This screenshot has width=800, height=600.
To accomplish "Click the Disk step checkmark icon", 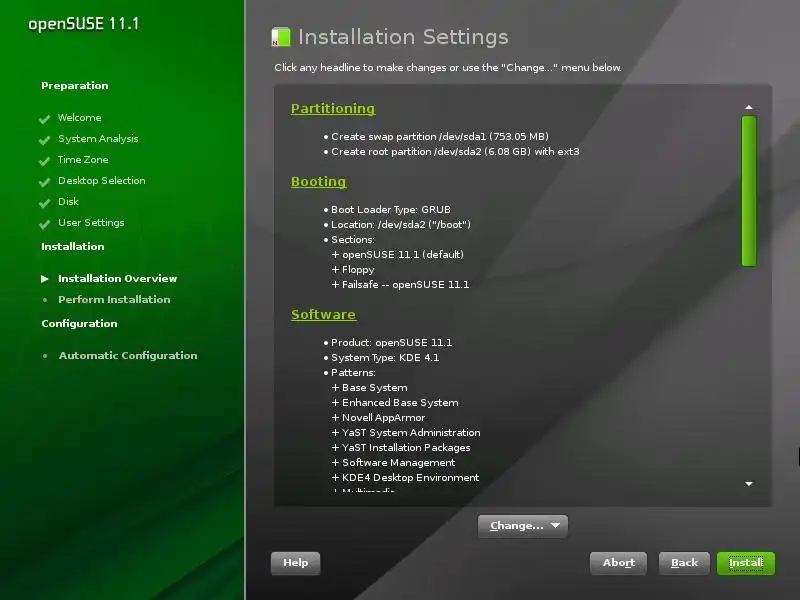I will click(x=44, y=203).
